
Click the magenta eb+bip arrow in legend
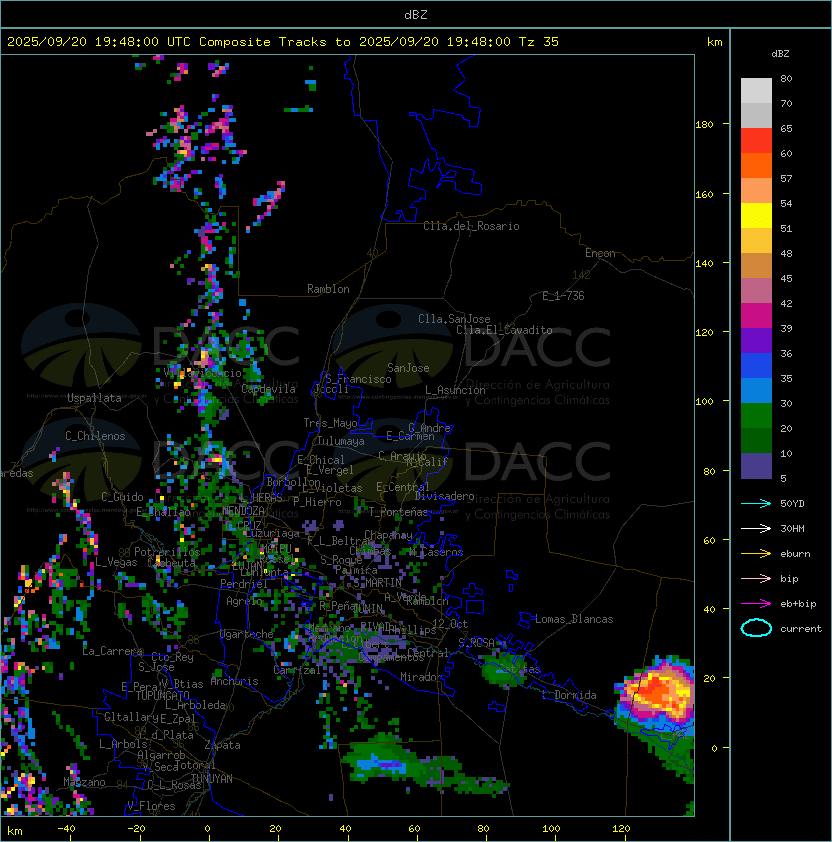pyautogui.click(x=756, y=604)
